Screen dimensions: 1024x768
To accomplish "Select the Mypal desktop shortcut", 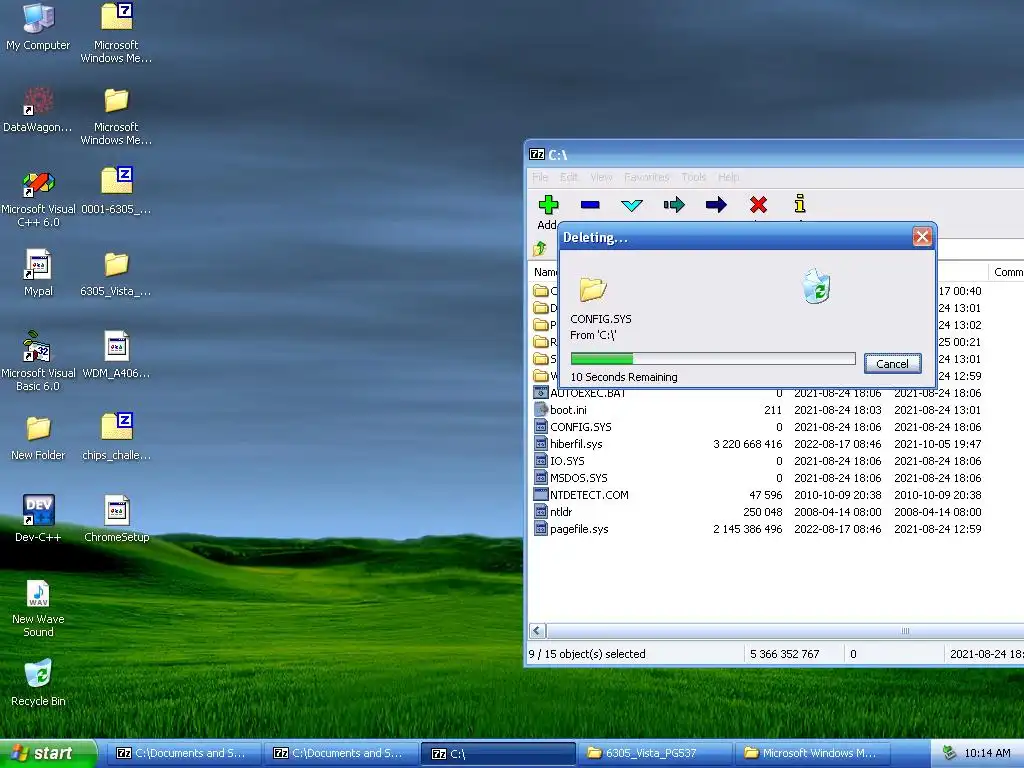I will (38, 274).
